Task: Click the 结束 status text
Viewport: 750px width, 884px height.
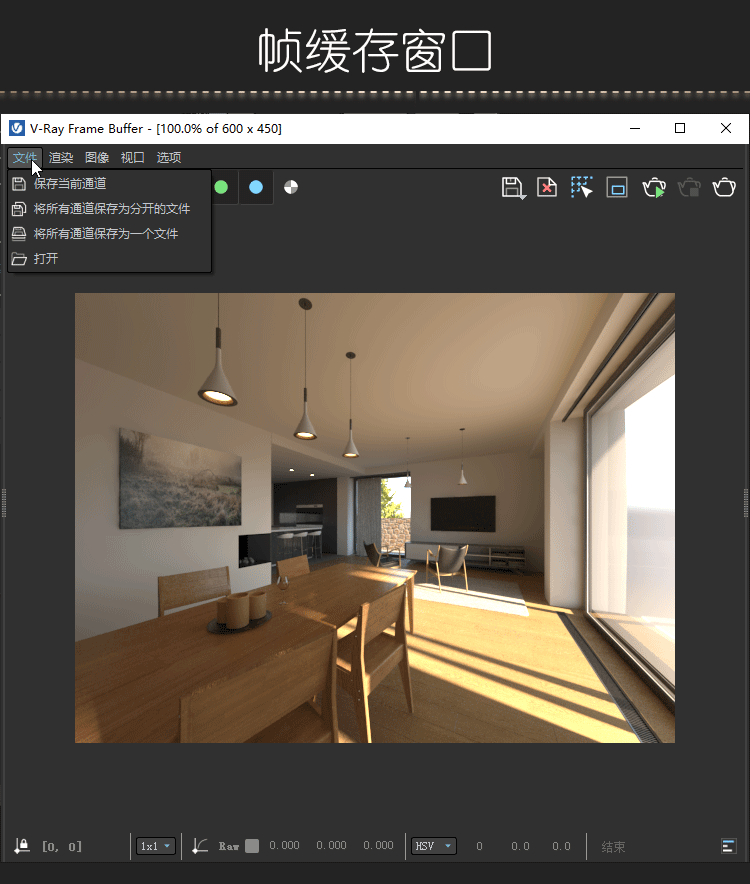Action: pyautogui.click(x=613, y=847)
